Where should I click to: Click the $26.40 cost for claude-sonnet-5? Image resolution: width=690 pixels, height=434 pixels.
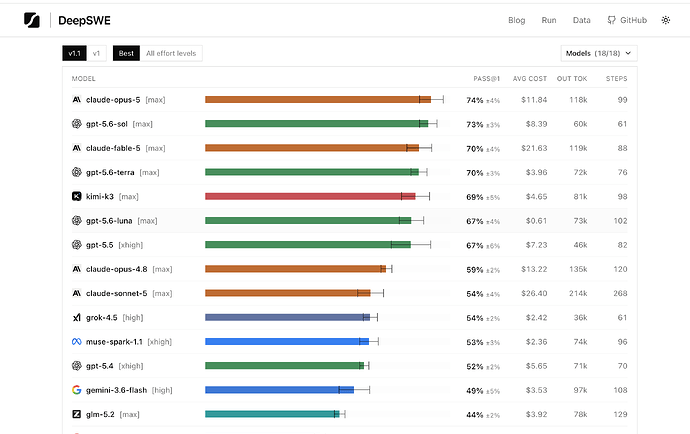[534, 293]
